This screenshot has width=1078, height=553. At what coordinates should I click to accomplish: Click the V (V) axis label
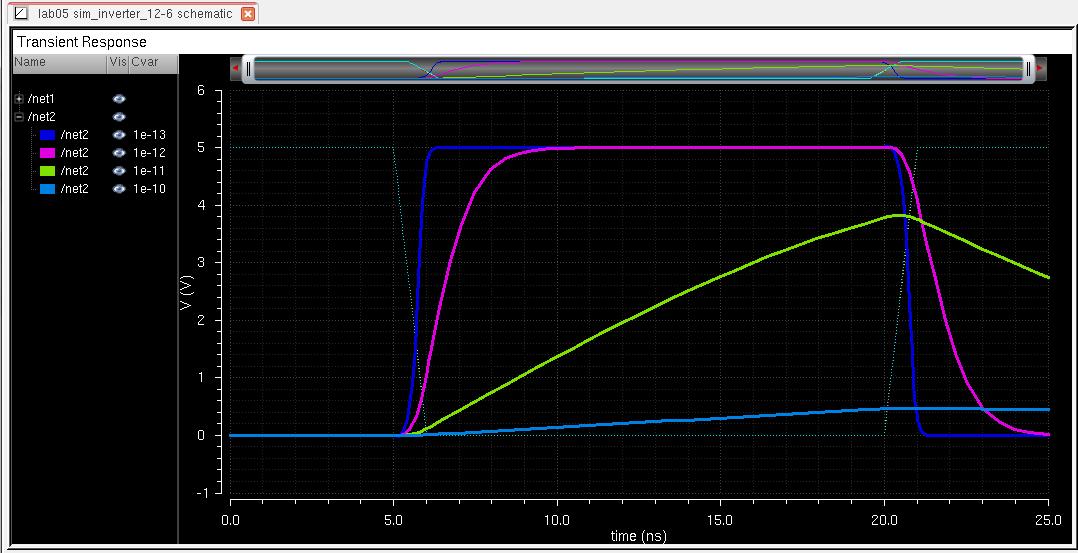186,292
